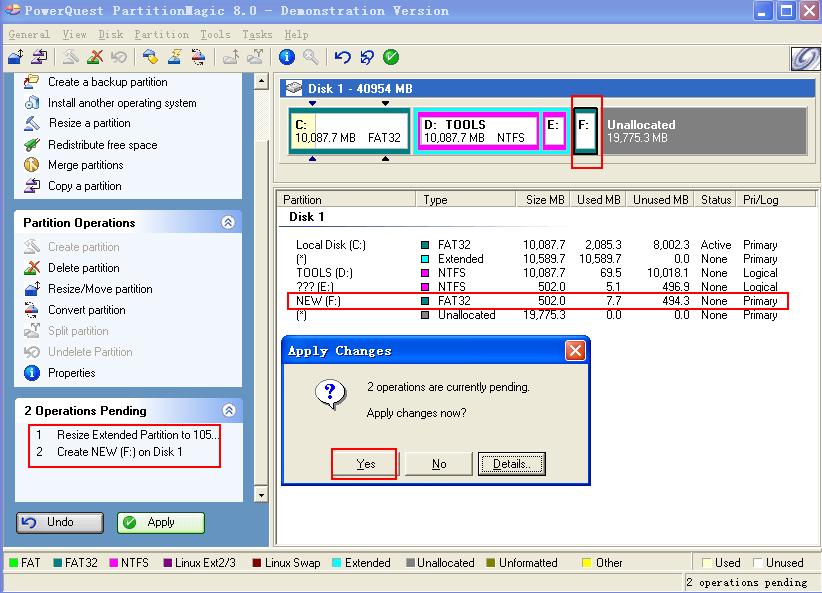
Task: Click the Copy a partition task icon
Action: (31, 186)
